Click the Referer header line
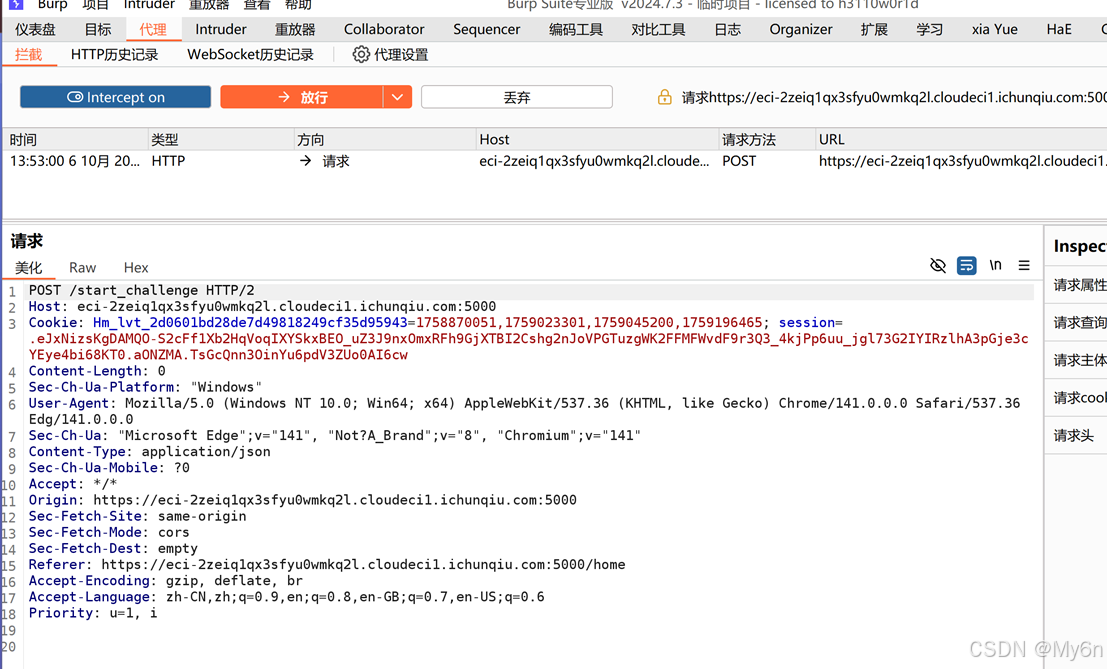This screenshot has width=1107, height=669. tap(327, 564)
